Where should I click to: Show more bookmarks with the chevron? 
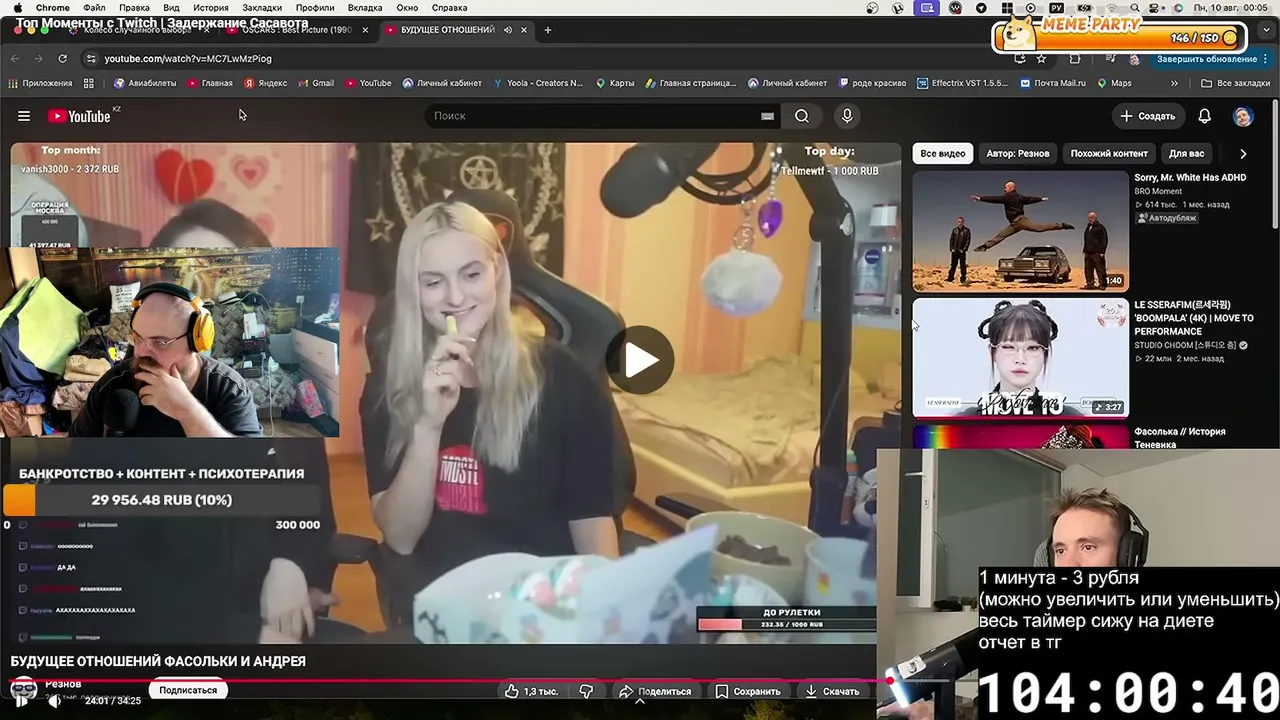click(1174, 83)
